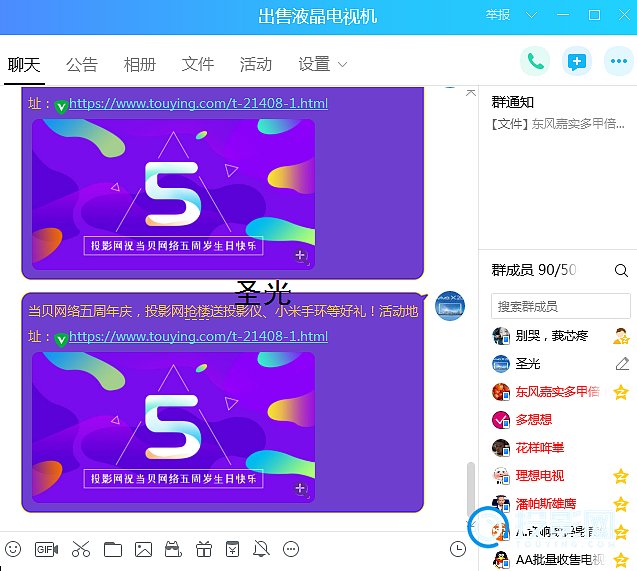
Task: Insert a picture with image icon
Action: [x=143, y=549]
